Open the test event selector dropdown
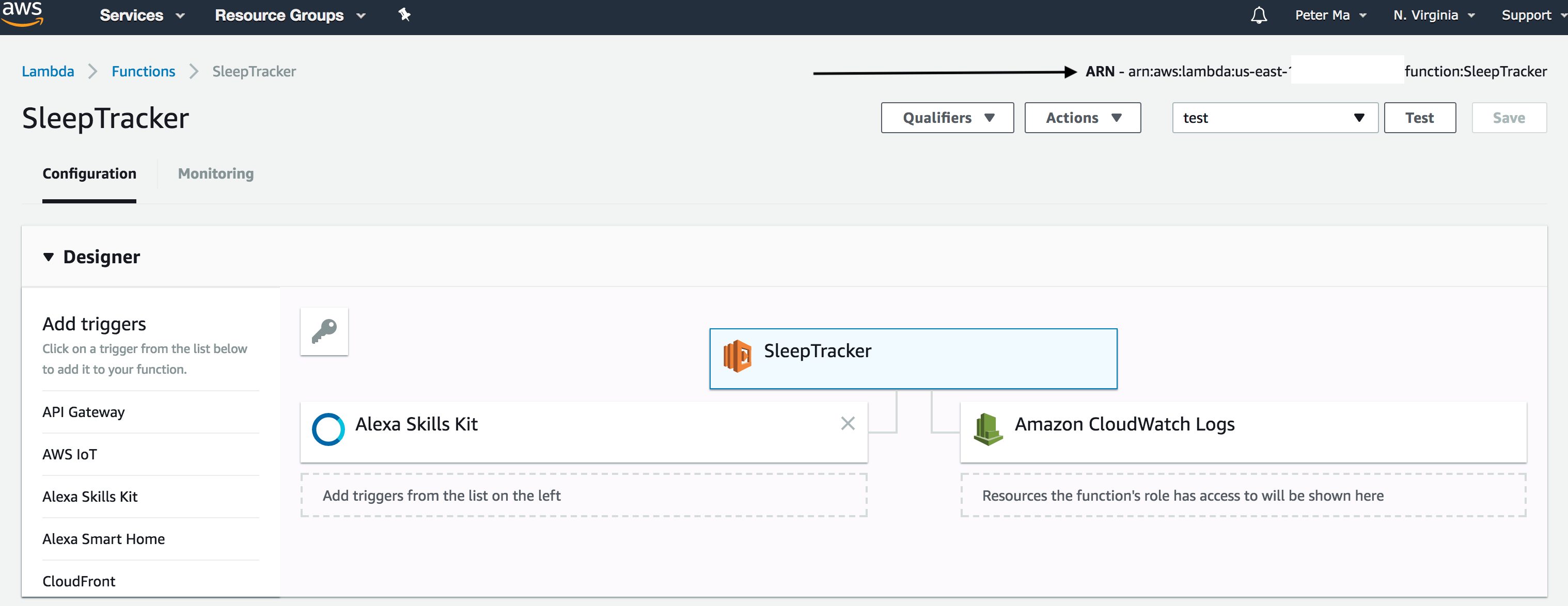Screen dimensions: 1568x606 1275,118
